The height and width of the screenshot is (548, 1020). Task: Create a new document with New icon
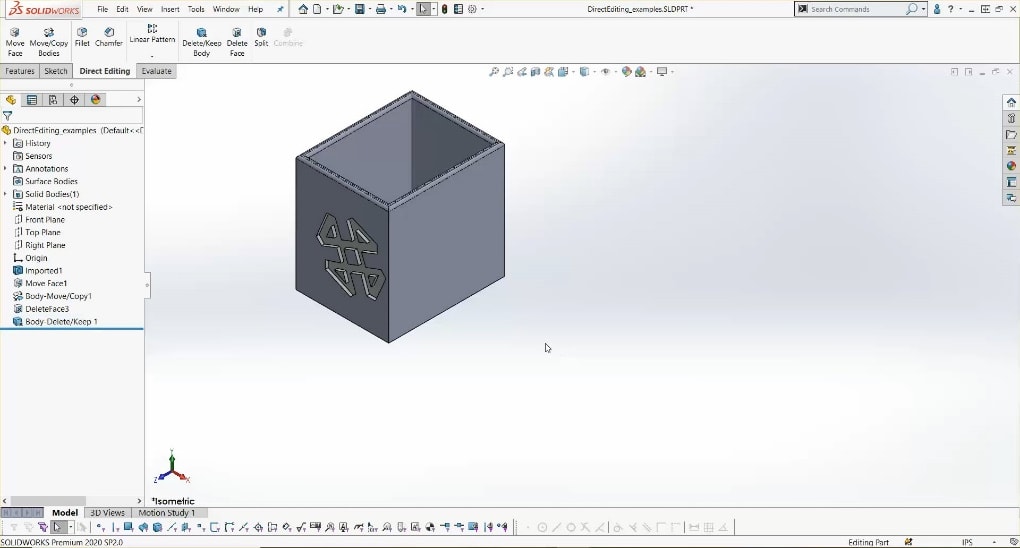tap(317, 9)
